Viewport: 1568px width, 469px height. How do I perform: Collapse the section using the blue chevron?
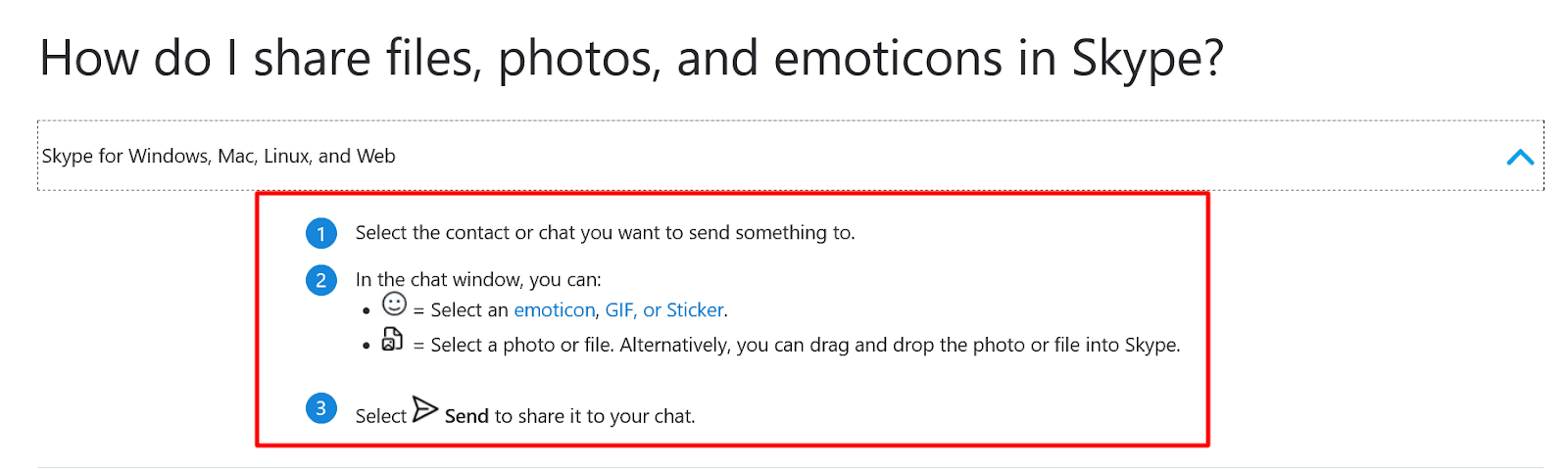pyautogui.click(x=1520, y=157)
